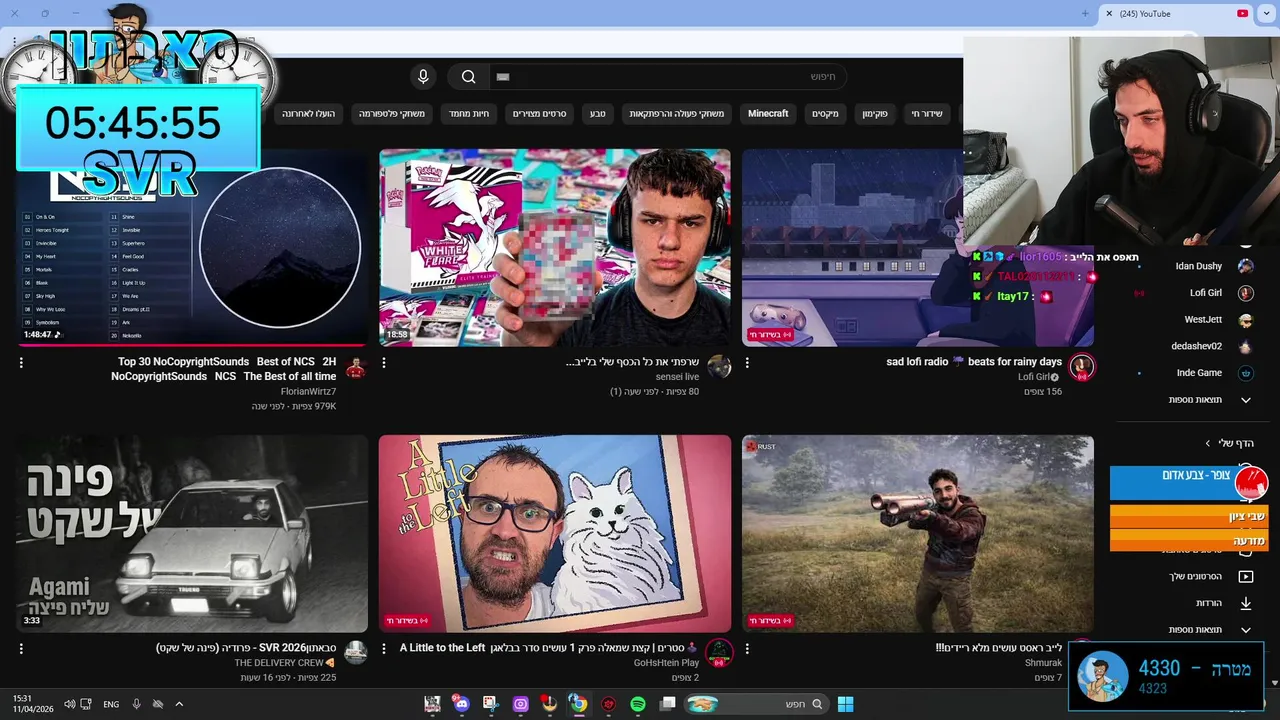Click the Lofi Girl avatar under sad lofi radio

point(1081,367)
